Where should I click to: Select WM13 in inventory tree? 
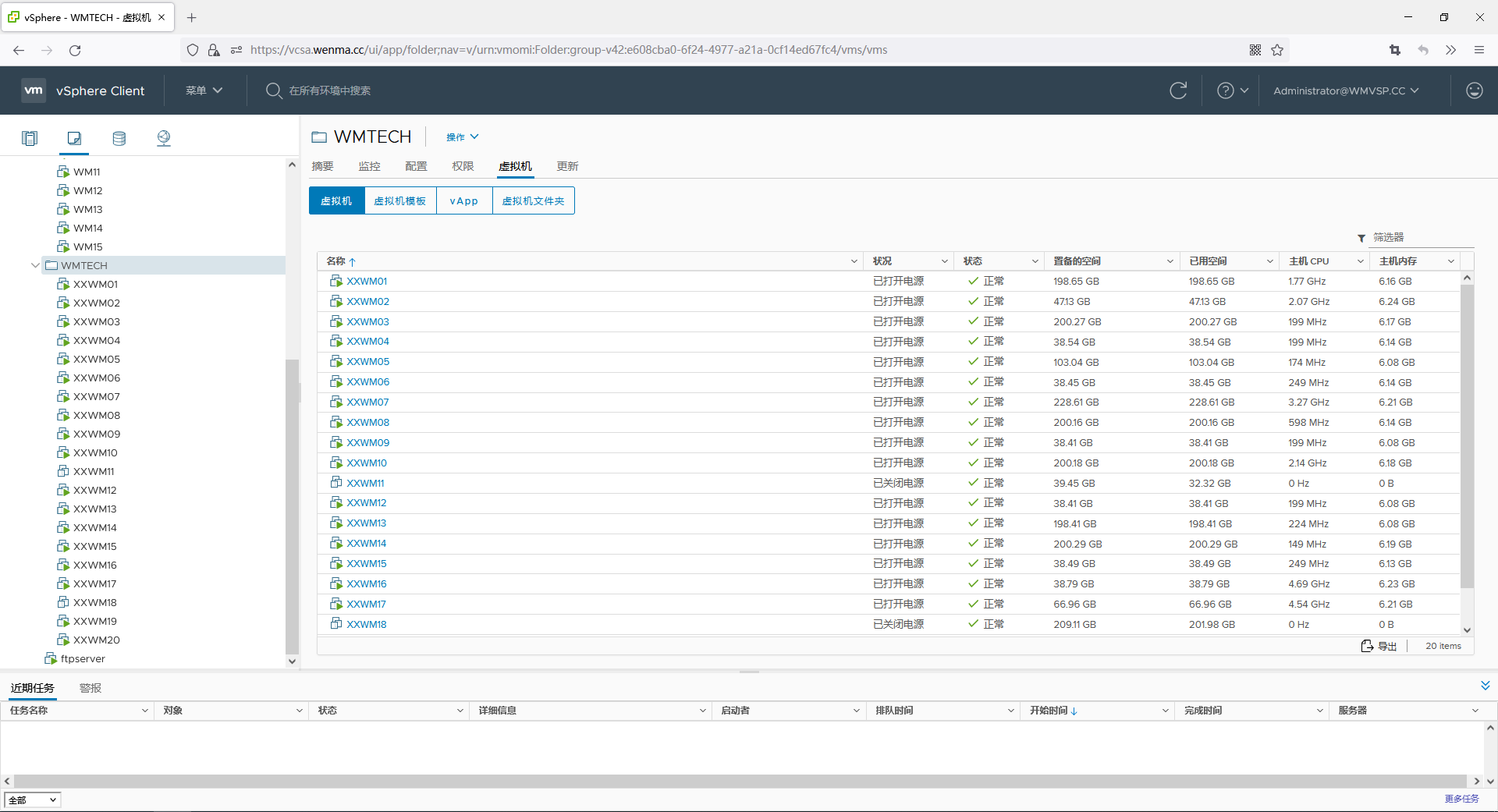click(88, 209)
